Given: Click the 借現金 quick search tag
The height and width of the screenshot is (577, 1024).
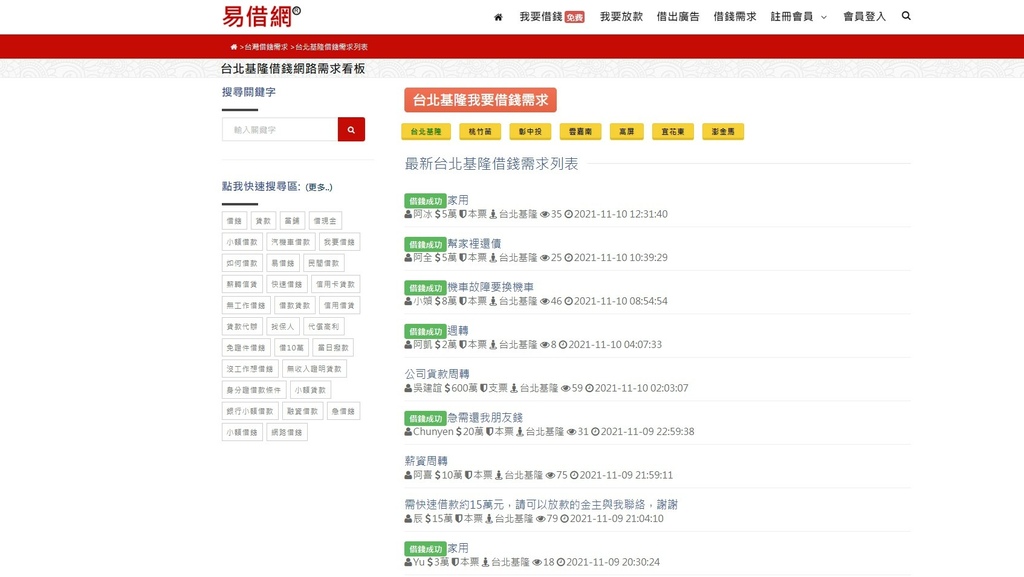Looking at the screenshot, I should click(x=325, y=221).
